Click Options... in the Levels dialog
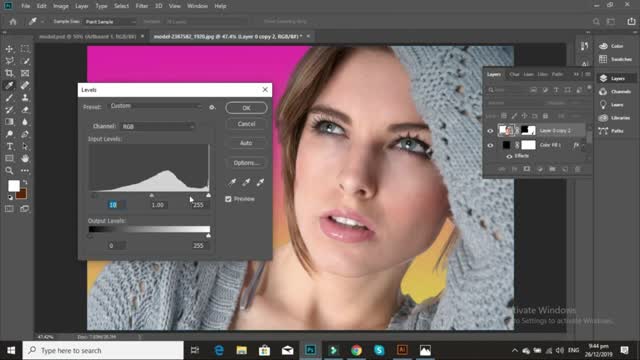Image resolution: width=640 pixels, height=360 pixels. [x=247, y=163]
